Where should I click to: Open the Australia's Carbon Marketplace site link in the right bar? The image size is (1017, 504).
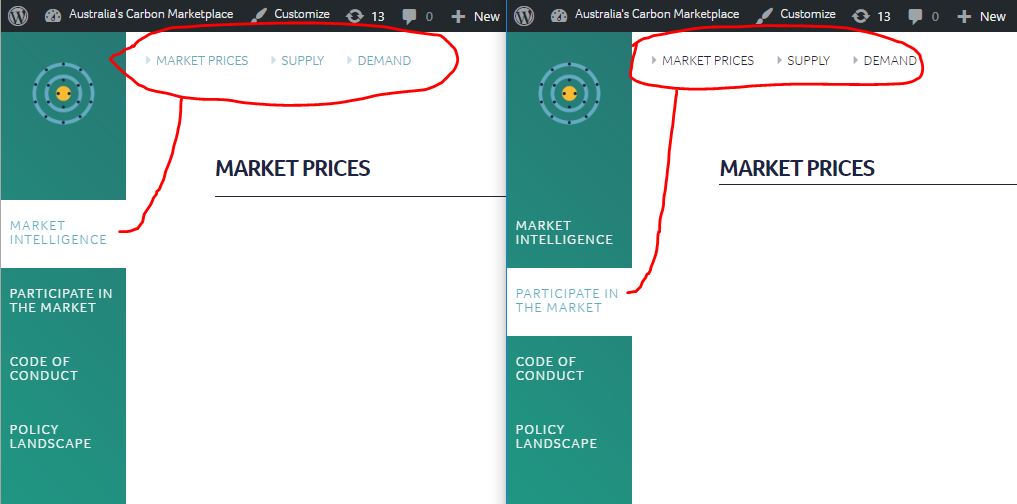click(657, 14)
